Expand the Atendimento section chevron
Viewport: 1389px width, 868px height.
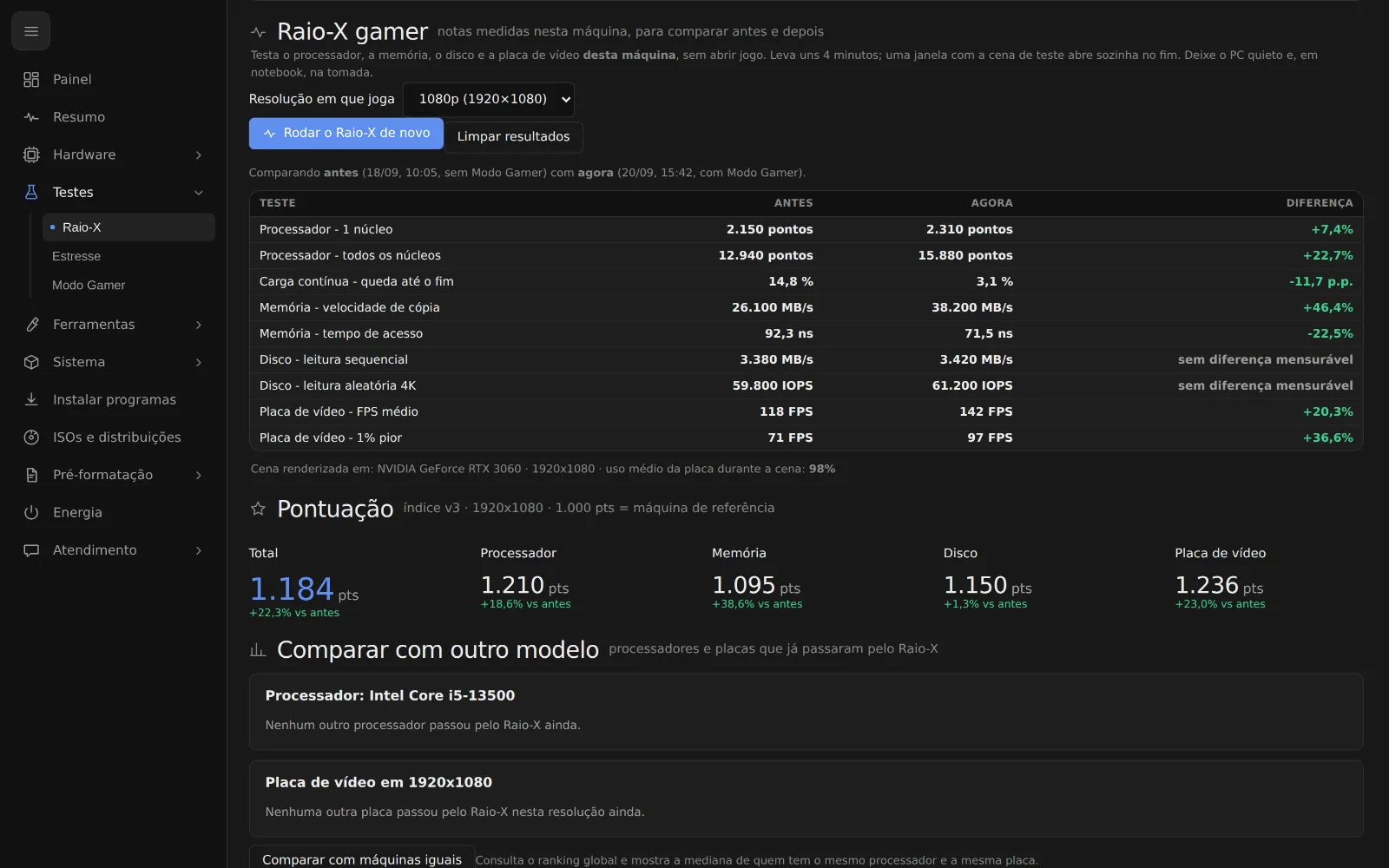pyautogui.click(x=199, y=550)
